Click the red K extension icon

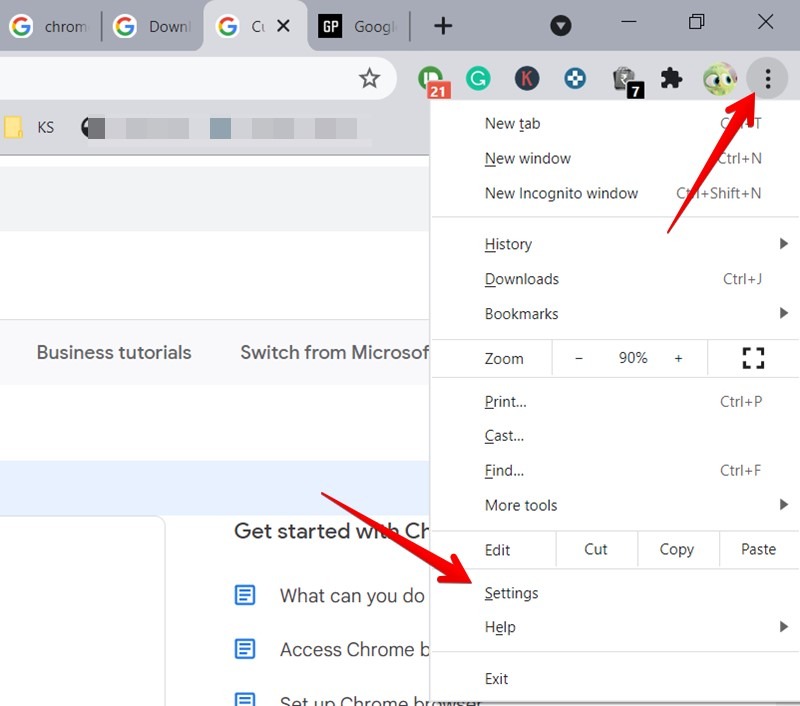[x=527, y=78]
